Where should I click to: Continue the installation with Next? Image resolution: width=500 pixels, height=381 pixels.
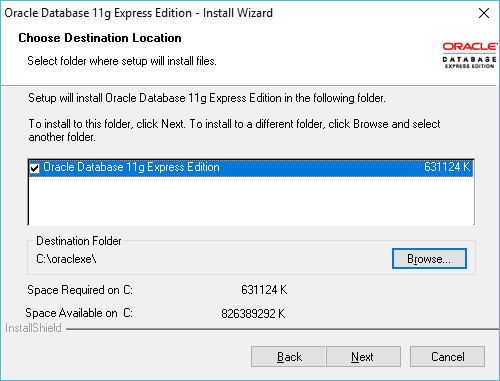pos(363,357)
